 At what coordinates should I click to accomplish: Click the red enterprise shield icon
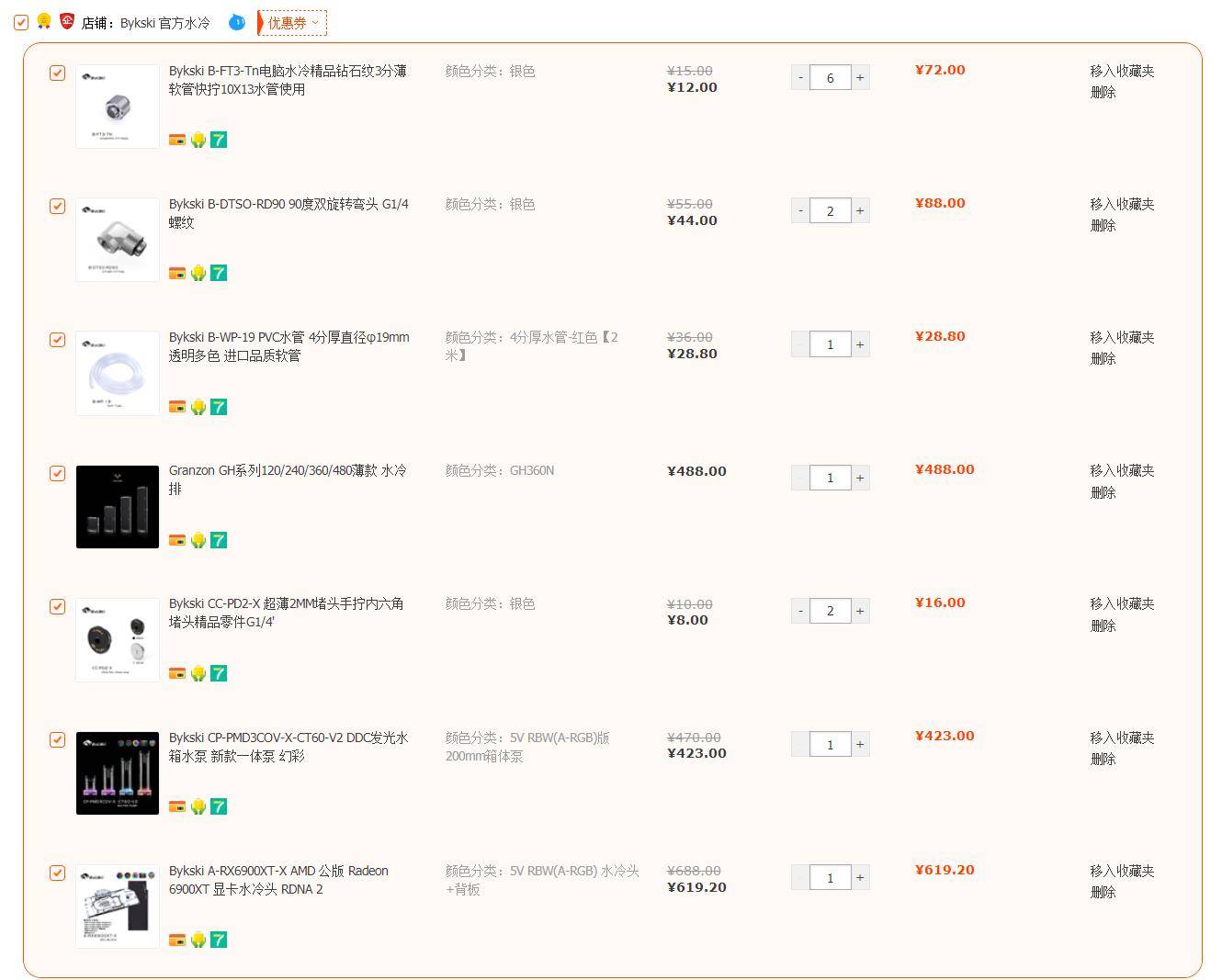[x=67, y=21]
